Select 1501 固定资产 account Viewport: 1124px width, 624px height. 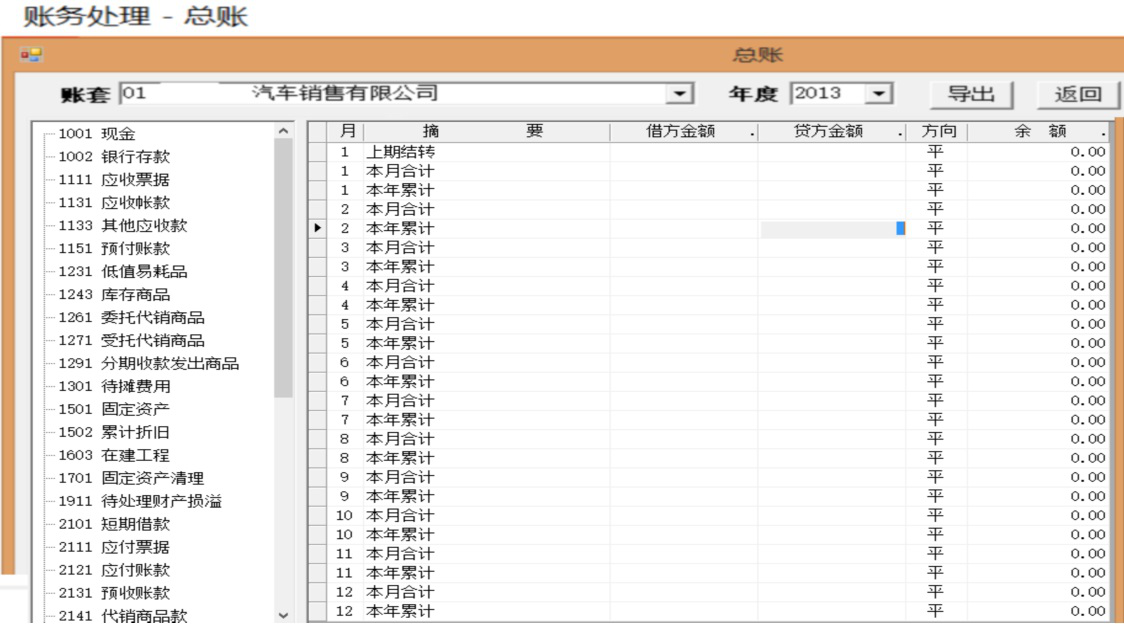113,409
